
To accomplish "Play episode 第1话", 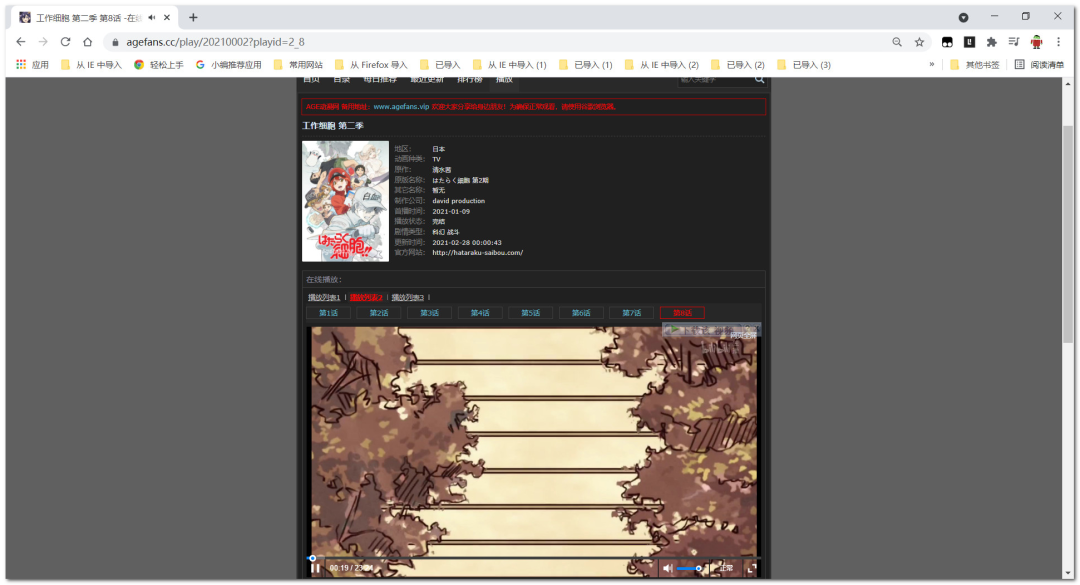I will pos(328,313).
